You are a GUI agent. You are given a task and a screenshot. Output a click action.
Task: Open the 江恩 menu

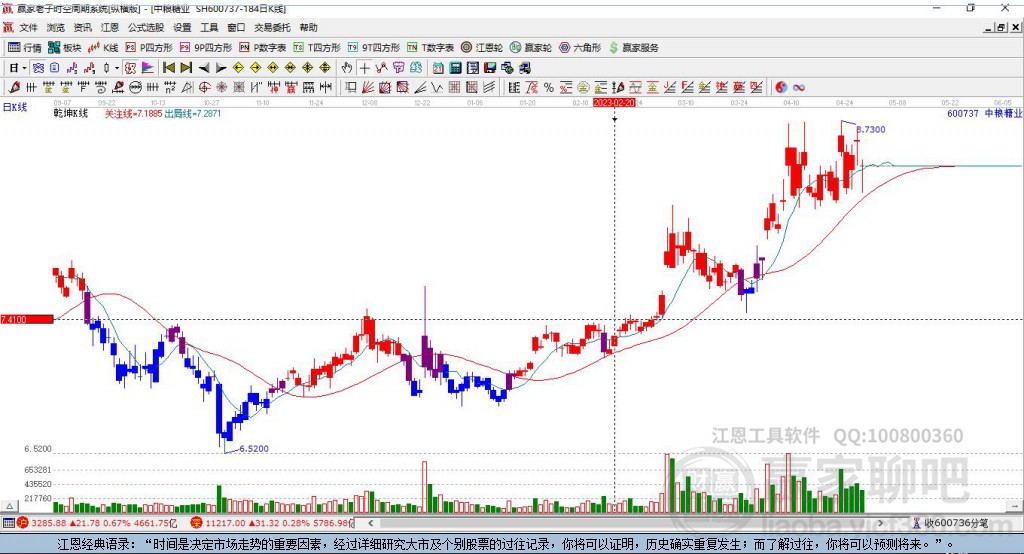click(x=110, y=27)
